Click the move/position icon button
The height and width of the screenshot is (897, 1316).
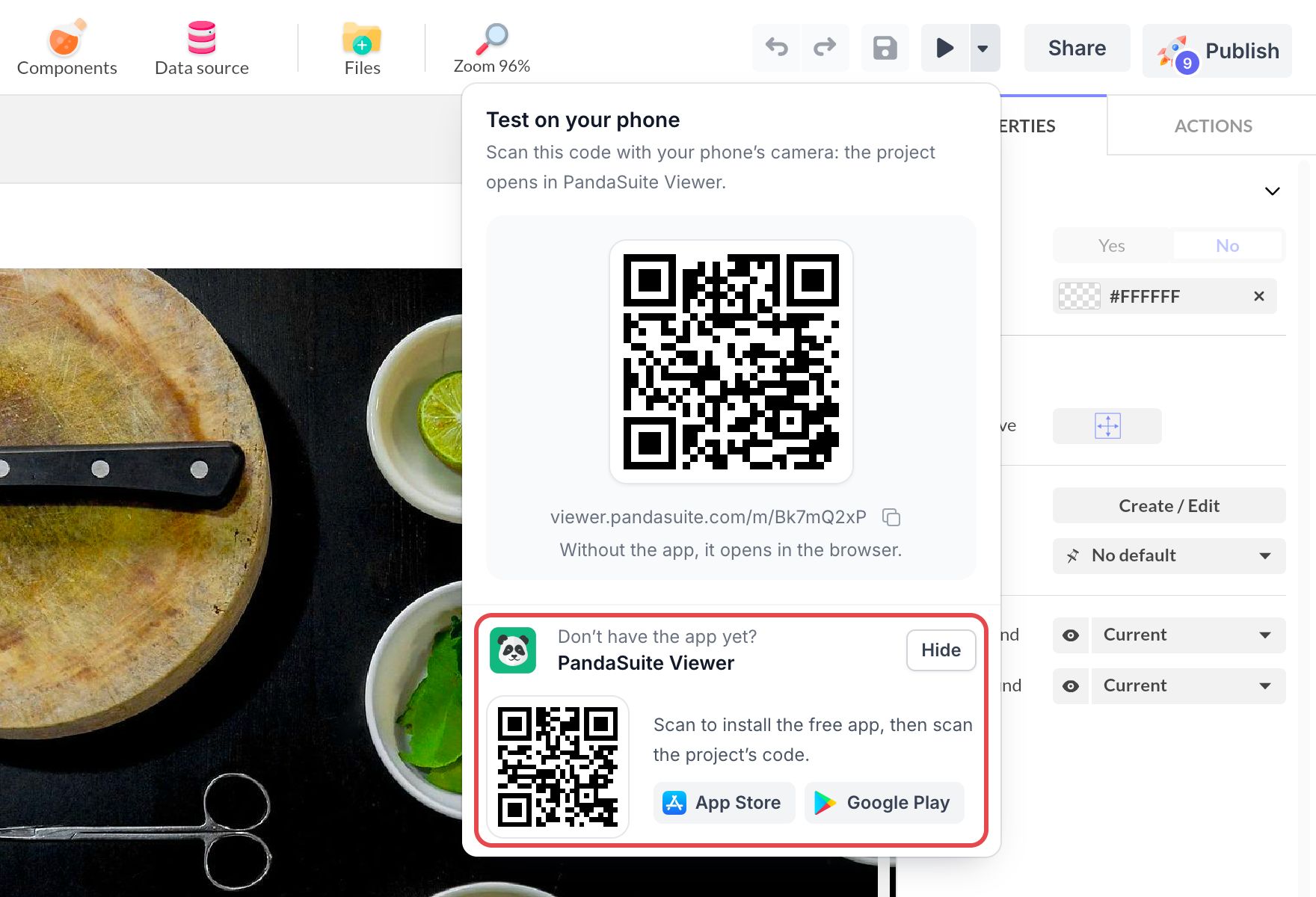click(1107, 426)
